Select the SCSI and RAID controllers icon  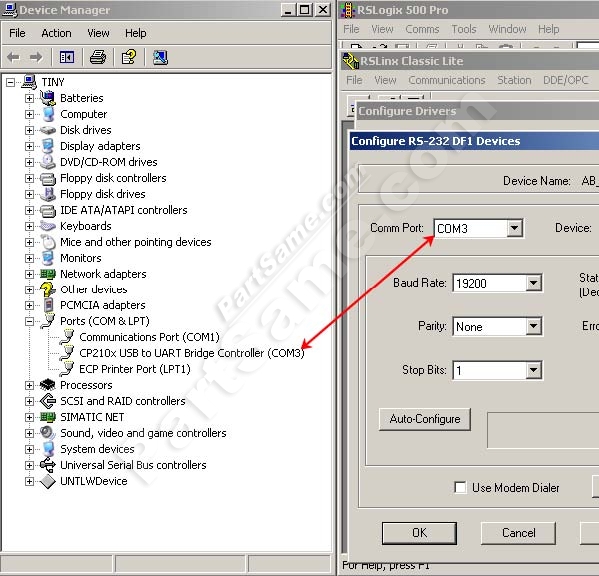(x=48, y=401)
